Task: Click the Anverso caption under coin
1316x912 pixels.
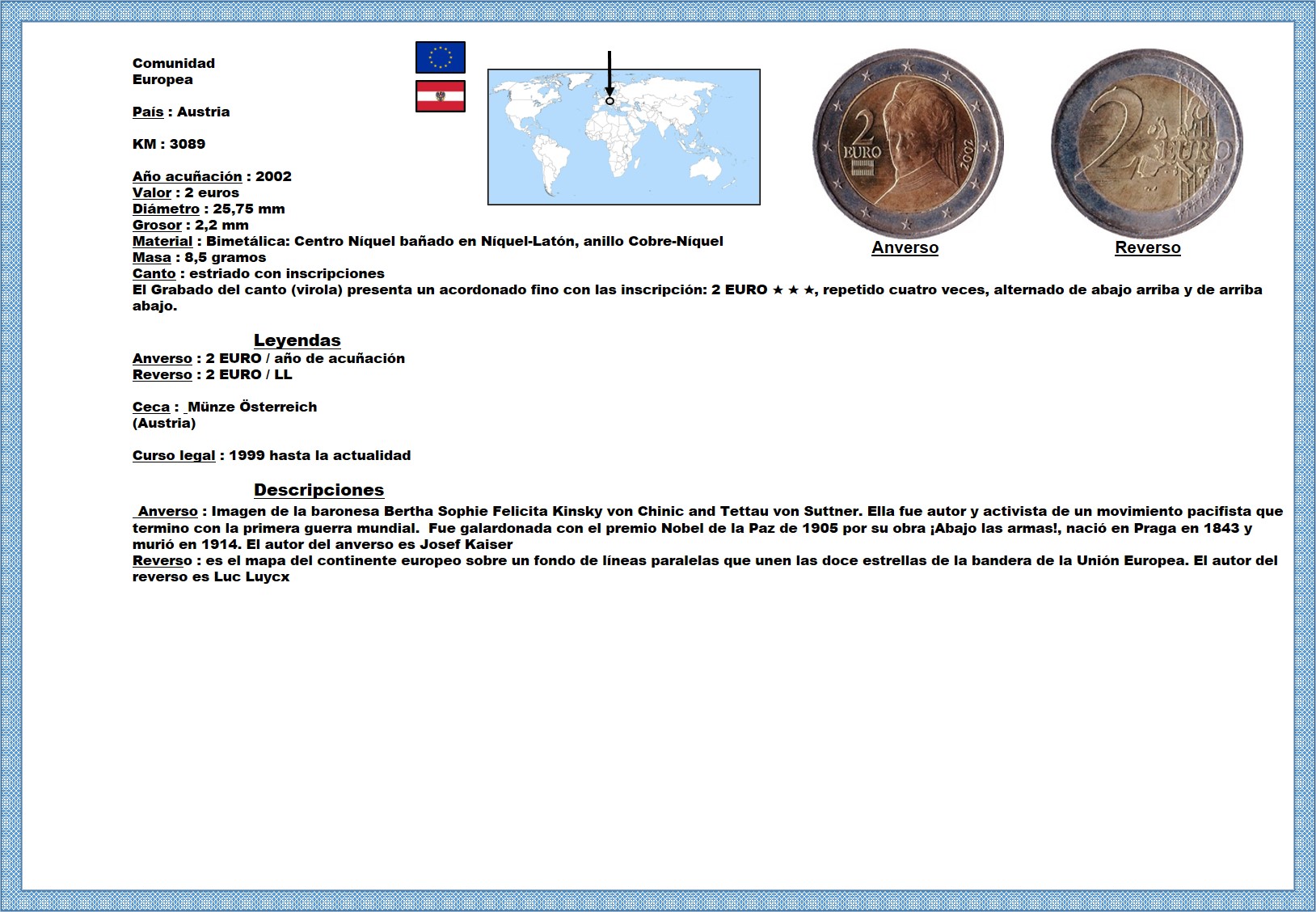Action: (905, 248)
